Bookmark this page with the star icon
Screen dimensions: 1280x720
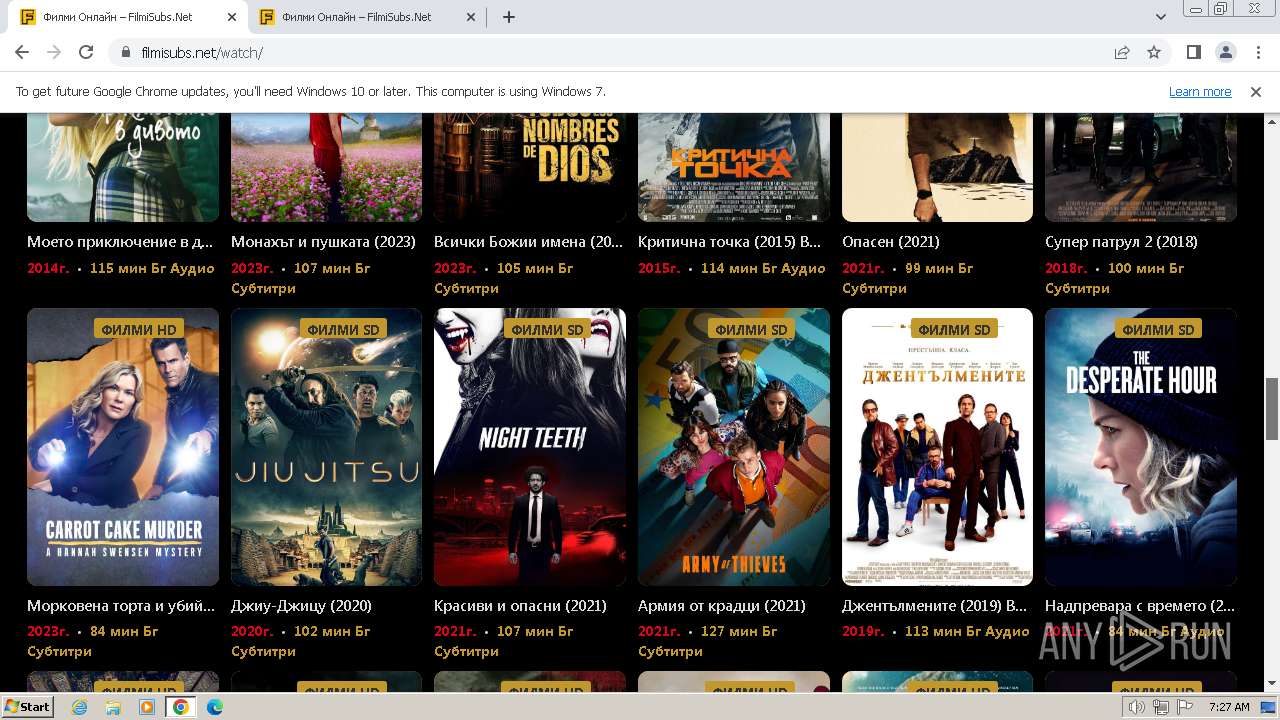1154,52
